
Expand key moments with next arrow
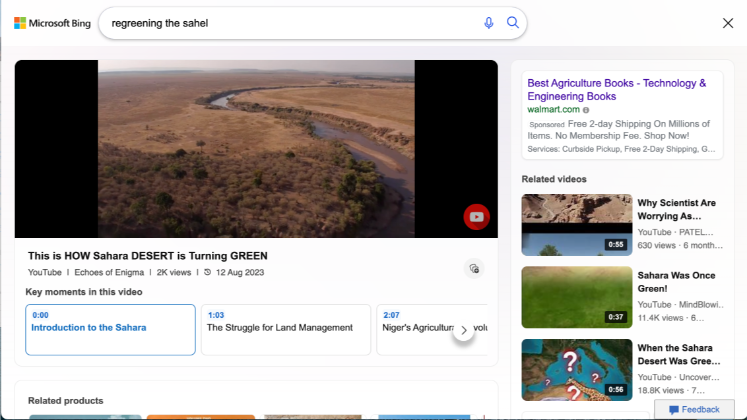click(x=463, y=330)
